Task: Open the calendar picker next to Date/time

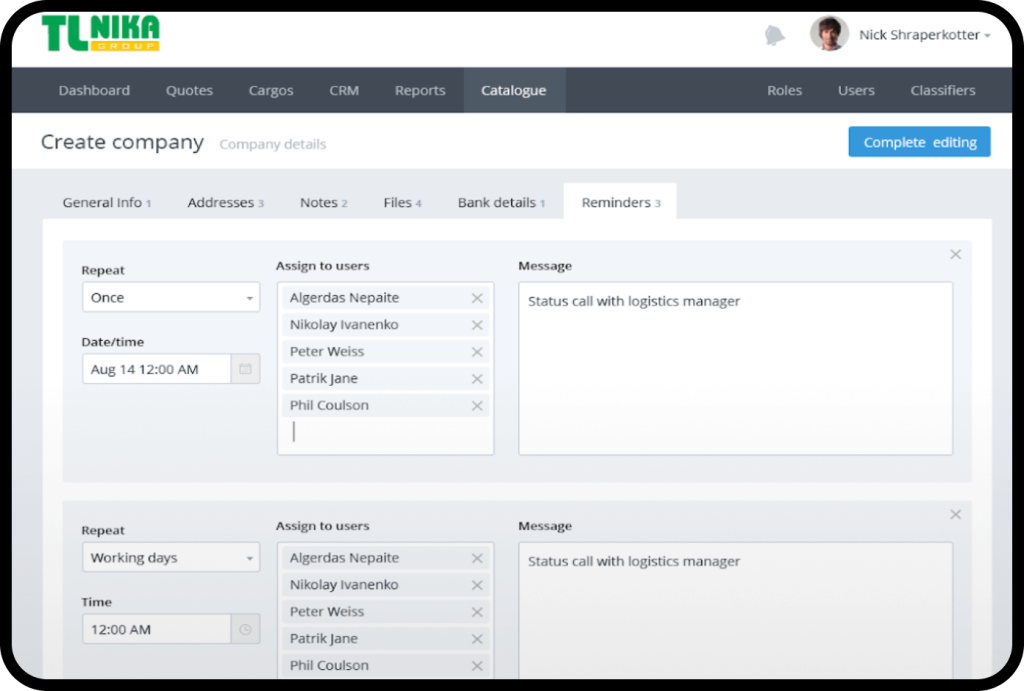Action: pyautogui.click(x=245, y=368)
